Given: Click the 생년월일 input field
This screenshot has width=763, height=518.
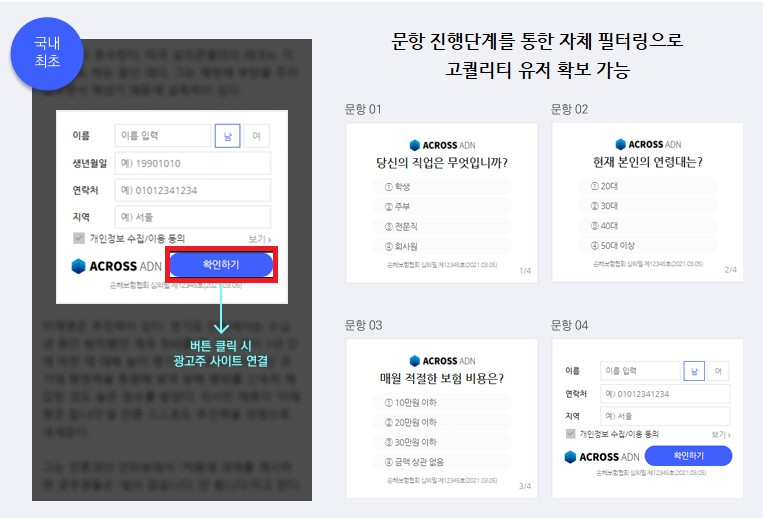Looking at the screenshot, I should (x=192, y=163).
